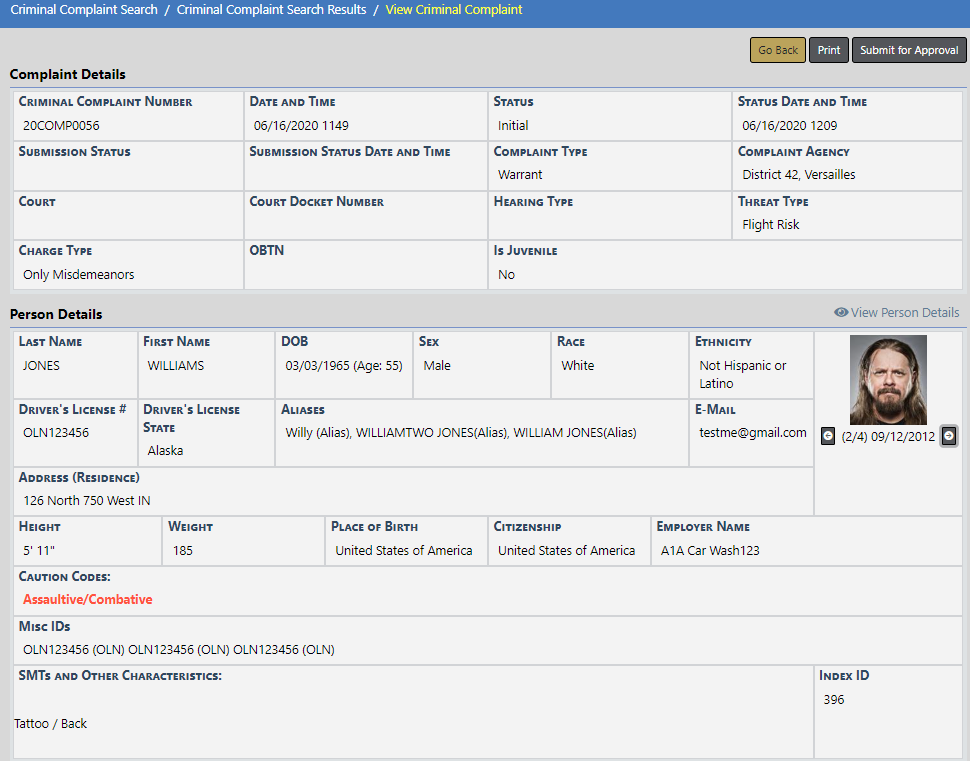
Task: Return to Criminal Complaint Search Results
Action: [x=271, y=10]
